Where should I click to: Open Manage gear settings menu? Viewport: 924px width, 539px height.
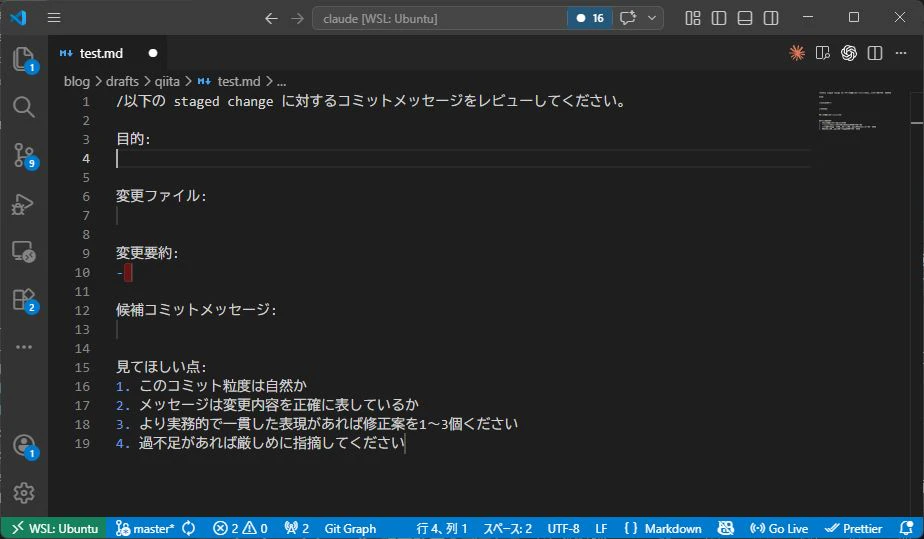point(24,492)
